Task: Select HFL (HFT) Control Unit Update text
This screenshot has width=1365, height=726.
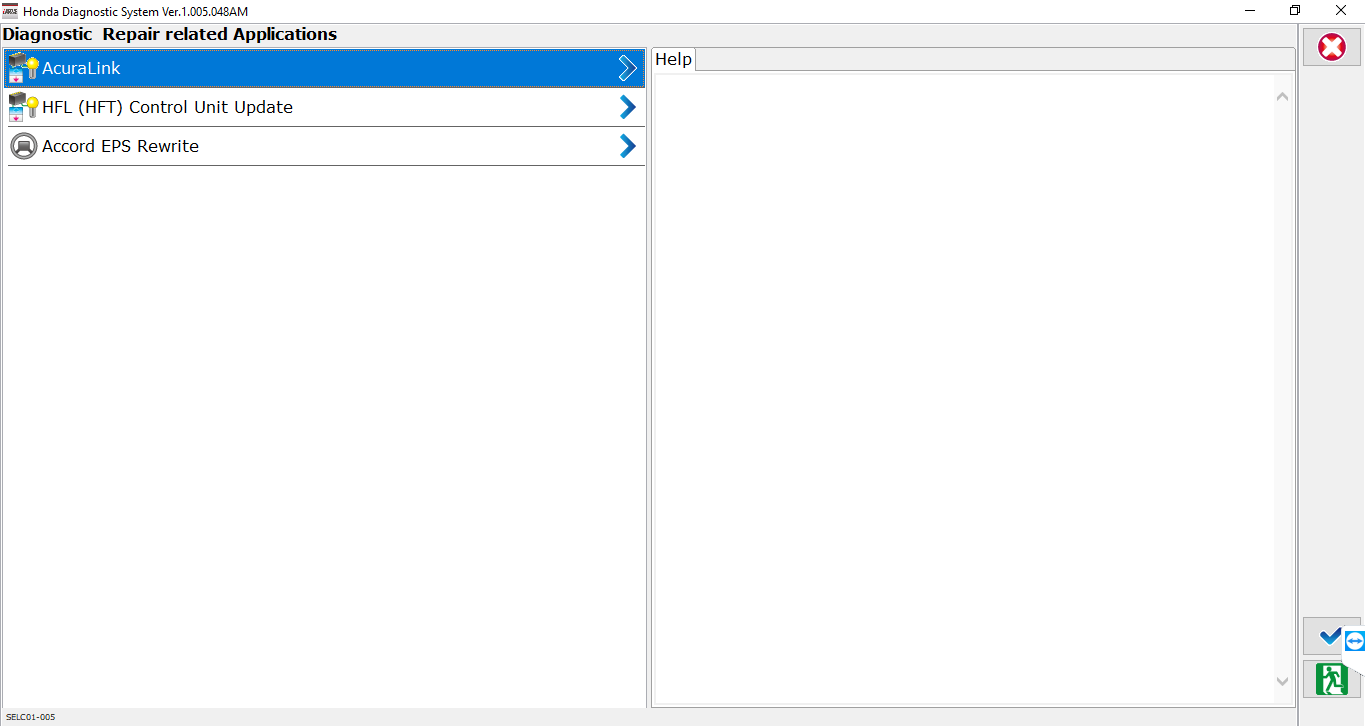Action: coord(167,107)
